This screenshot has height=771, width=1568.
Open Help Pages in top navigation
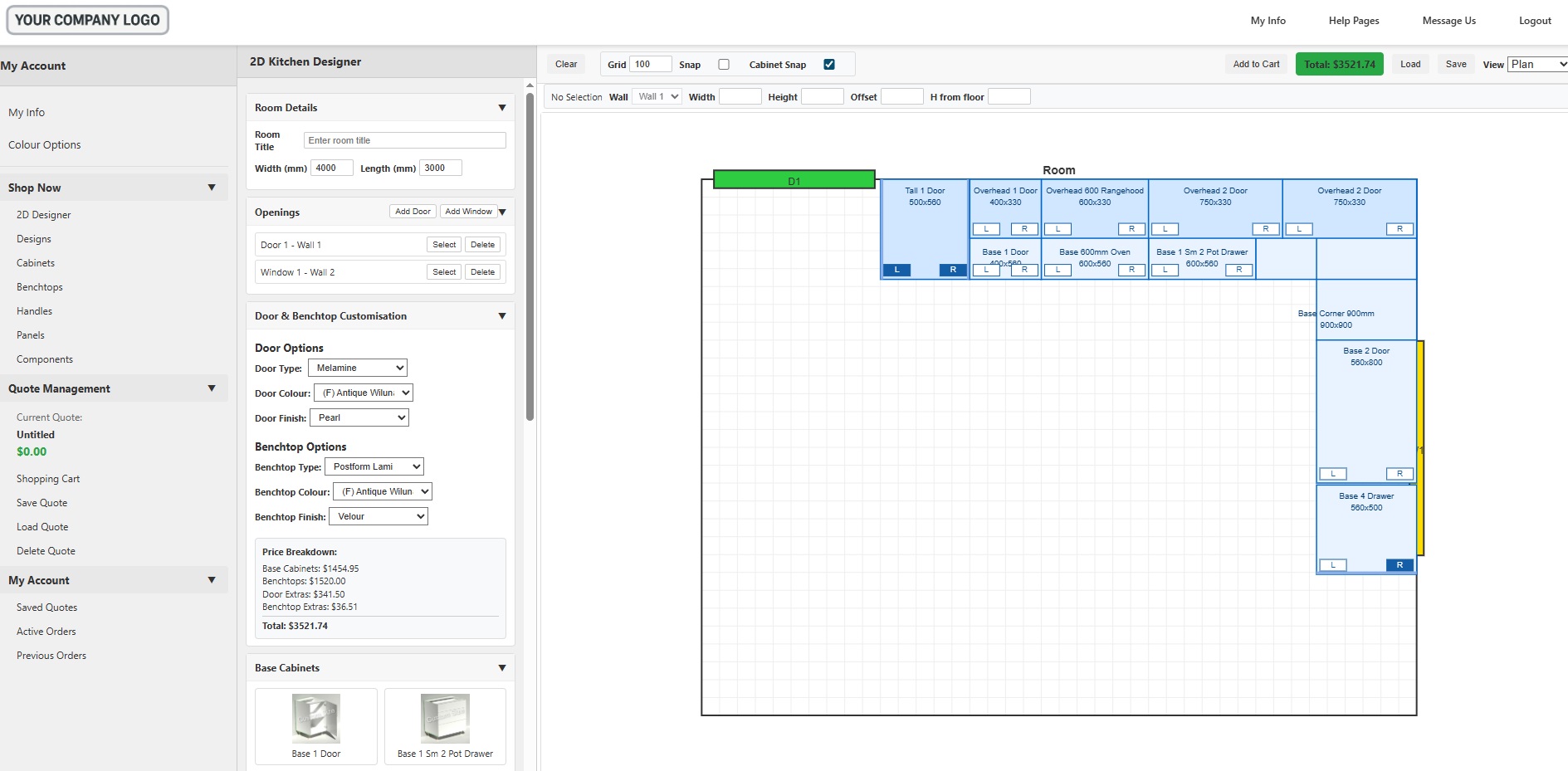click(1353, 21)
